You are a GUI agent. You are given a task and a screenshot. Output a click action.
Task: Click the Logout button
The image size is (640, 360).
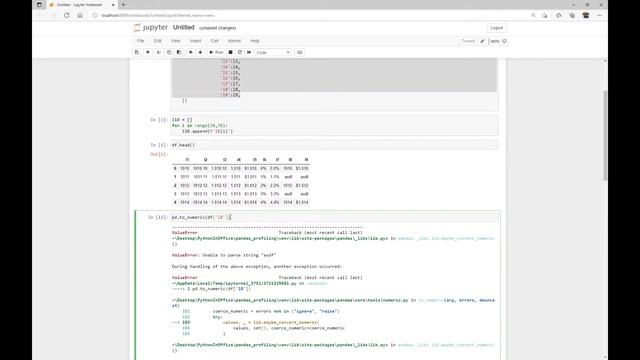tap(496, 28)
